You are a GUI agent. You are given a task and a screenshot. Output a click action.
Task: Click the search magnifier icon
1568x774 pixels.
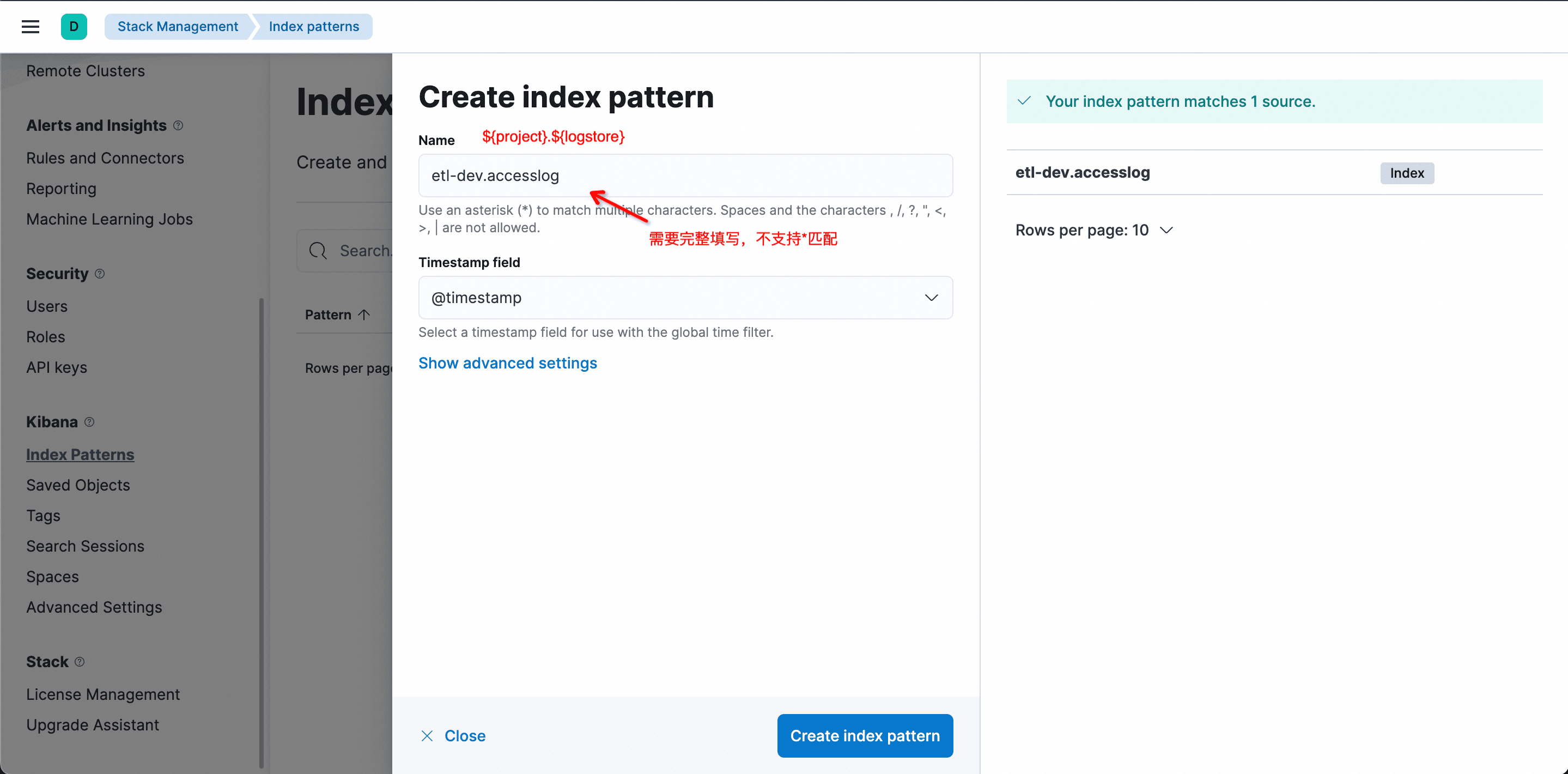coord(318,251)
